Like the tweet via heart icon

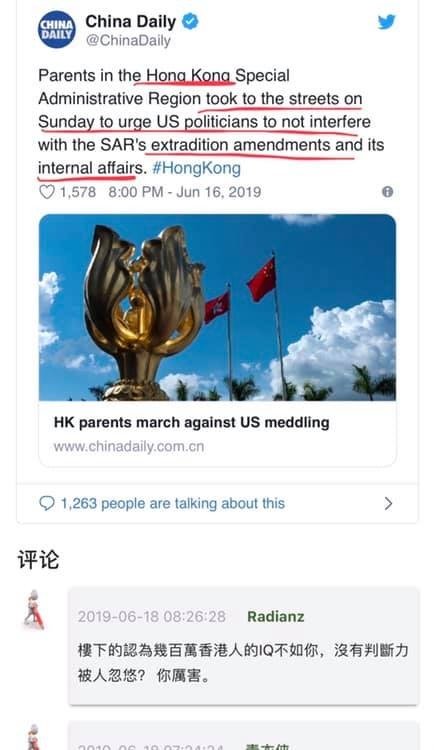[46, 192]
